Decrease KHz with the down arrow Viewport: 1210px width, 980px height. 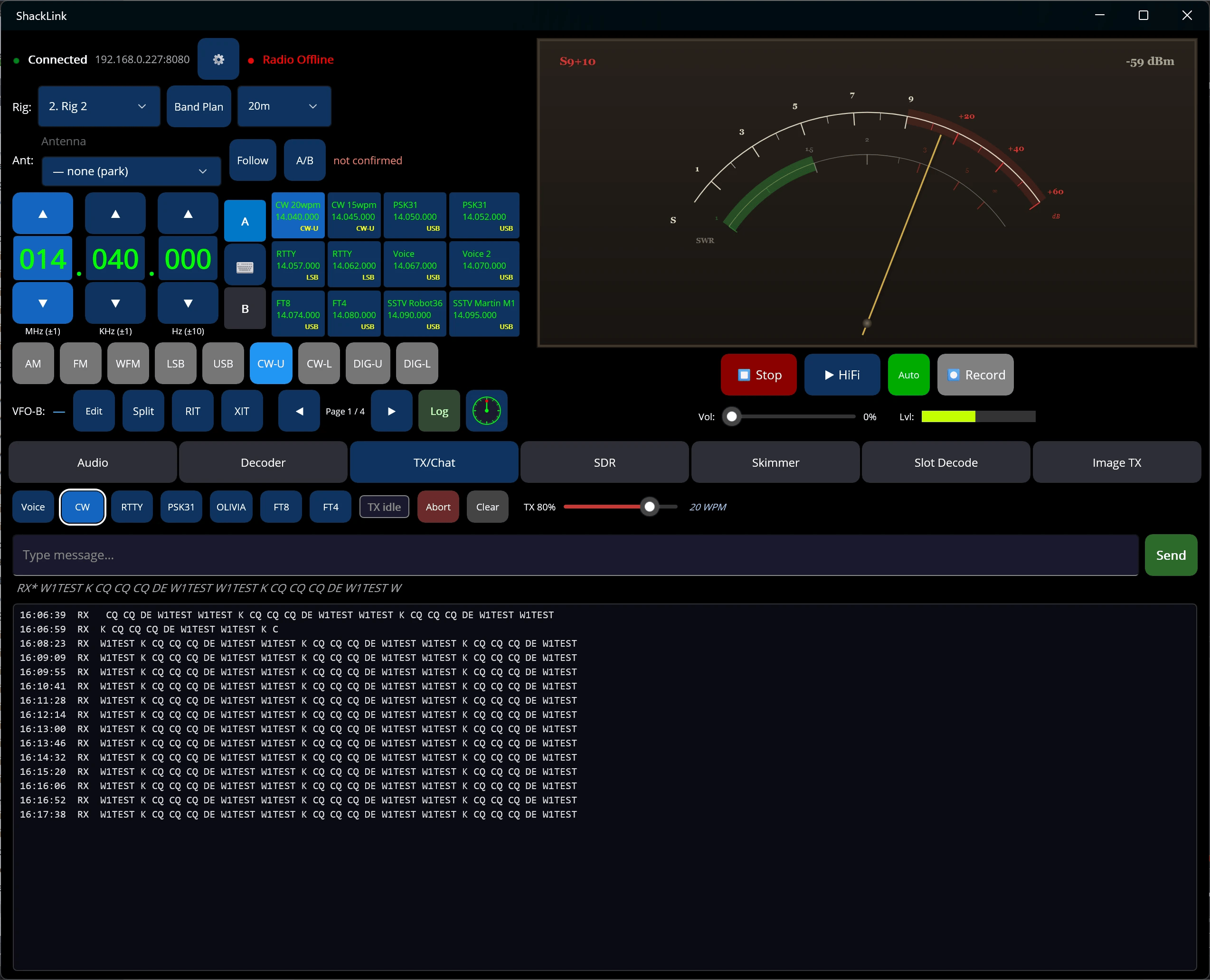tap(115, 303)
